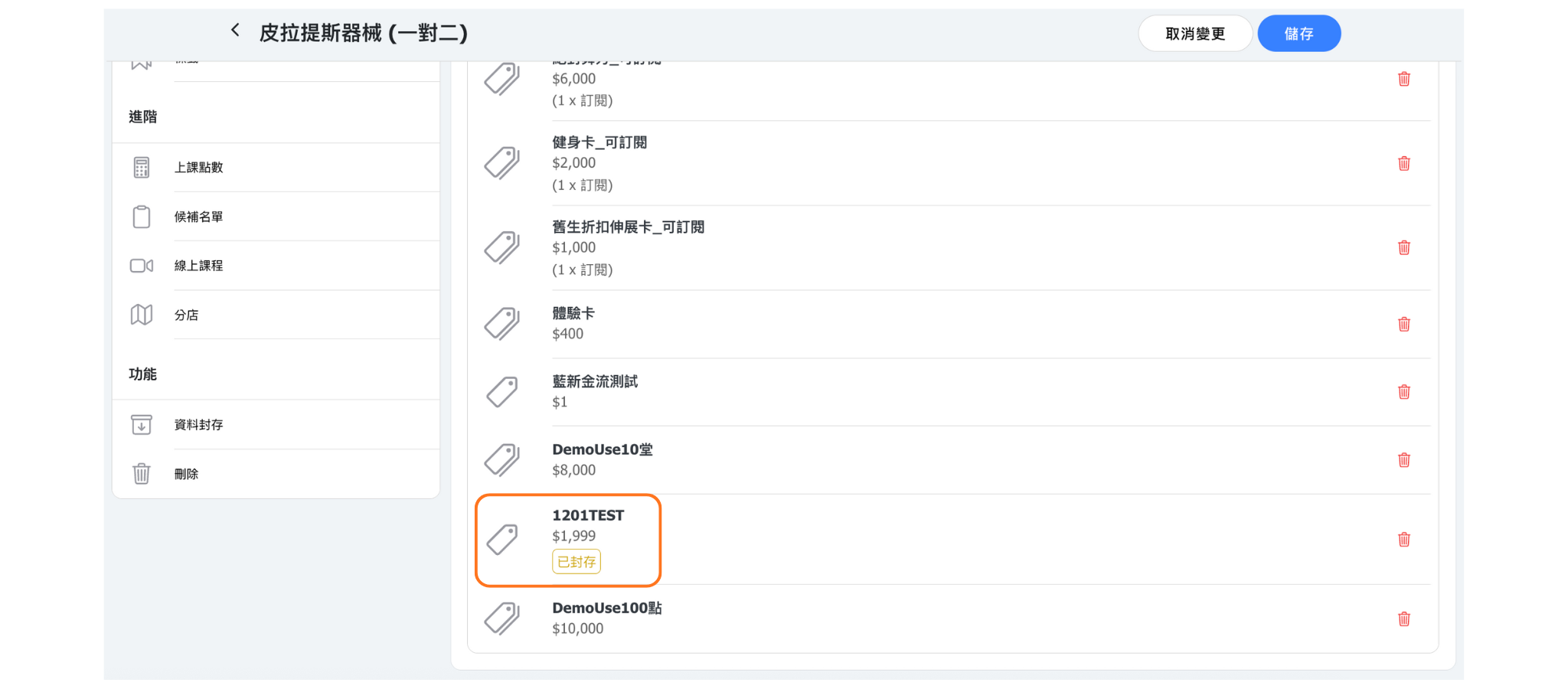This screenshot has width=1568, height=689.
Task: Open the 候補名單 settings
Action: pos(198,217)
